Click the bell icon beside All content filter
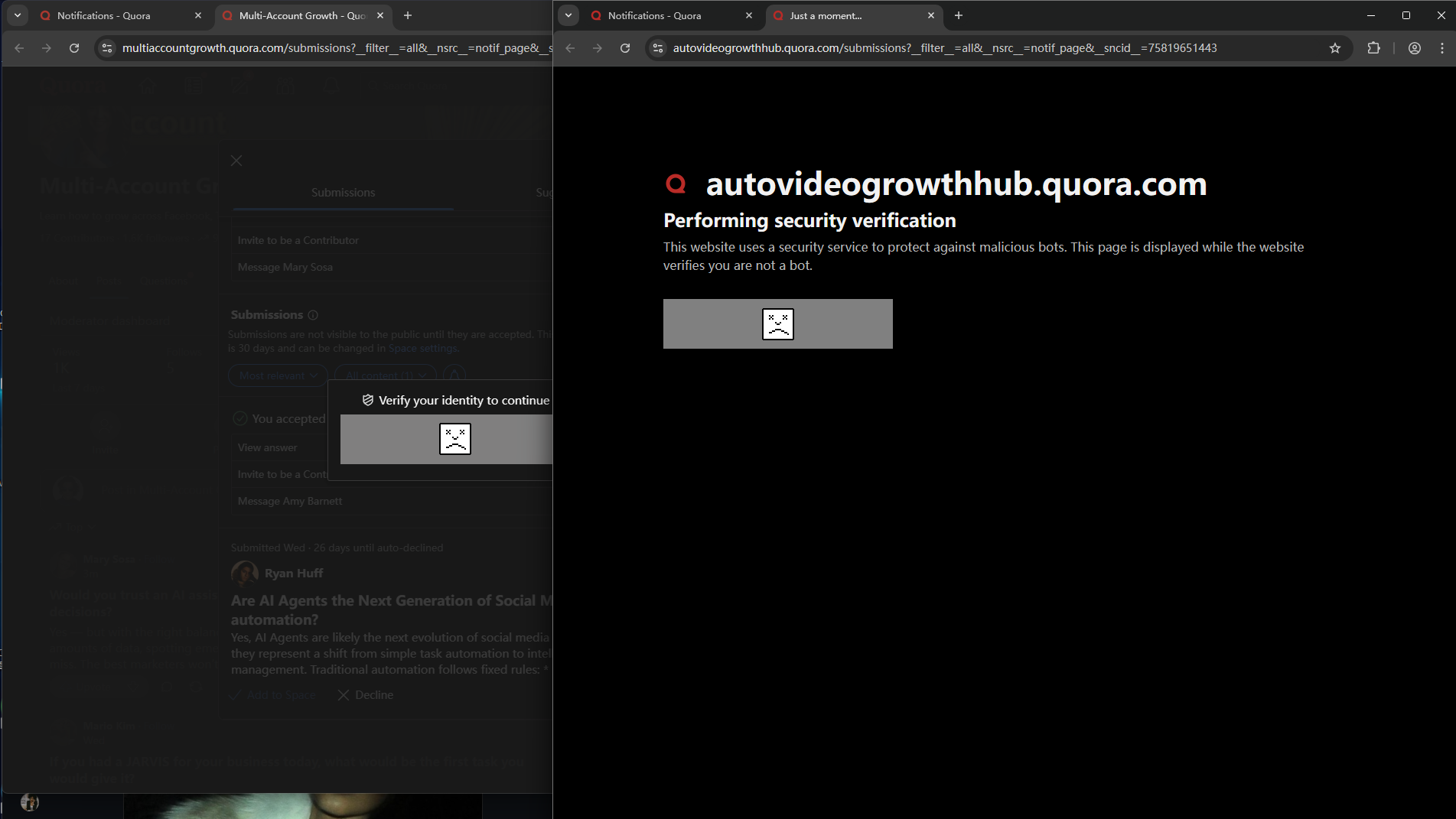 point(454,375)
